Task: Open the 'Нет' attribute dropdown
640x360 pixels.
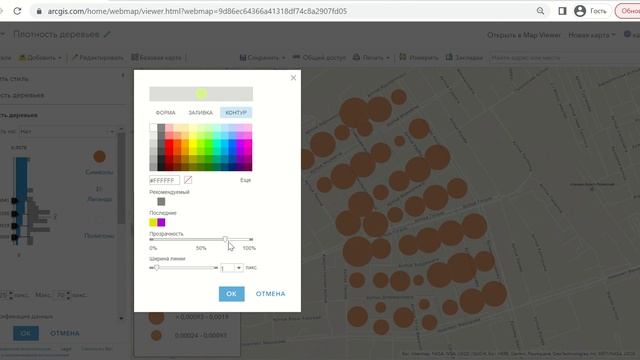Action: point(67,132)
